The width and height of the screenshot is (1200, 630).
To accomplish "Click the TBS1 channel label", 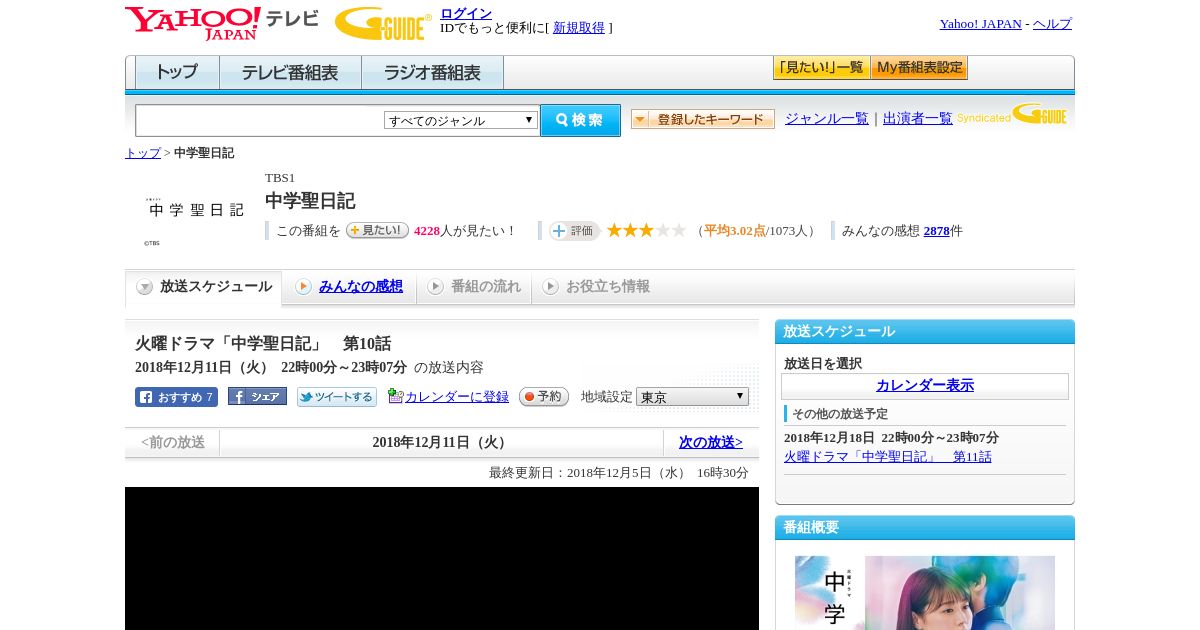I will point(280,178).
